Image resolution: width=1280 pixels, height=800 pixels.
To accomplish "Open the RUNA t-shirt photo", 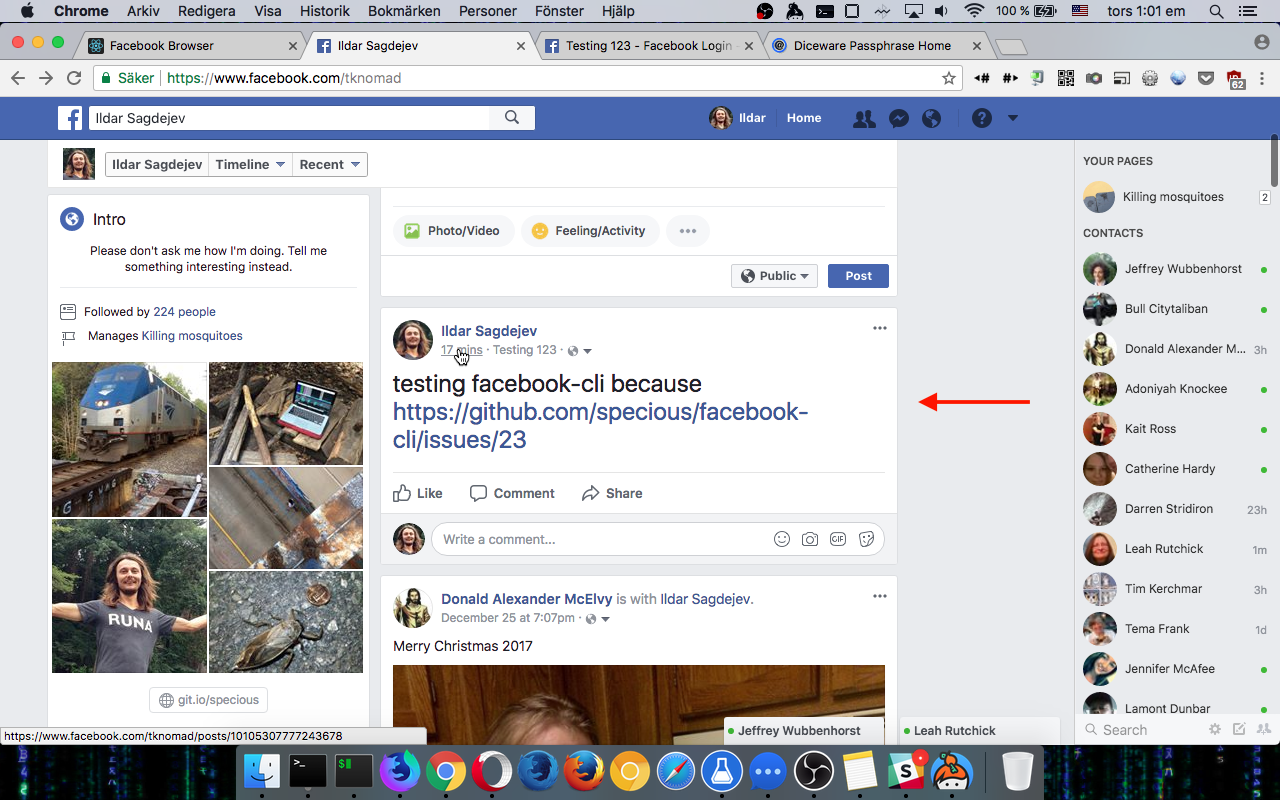I will pos(129,596).
